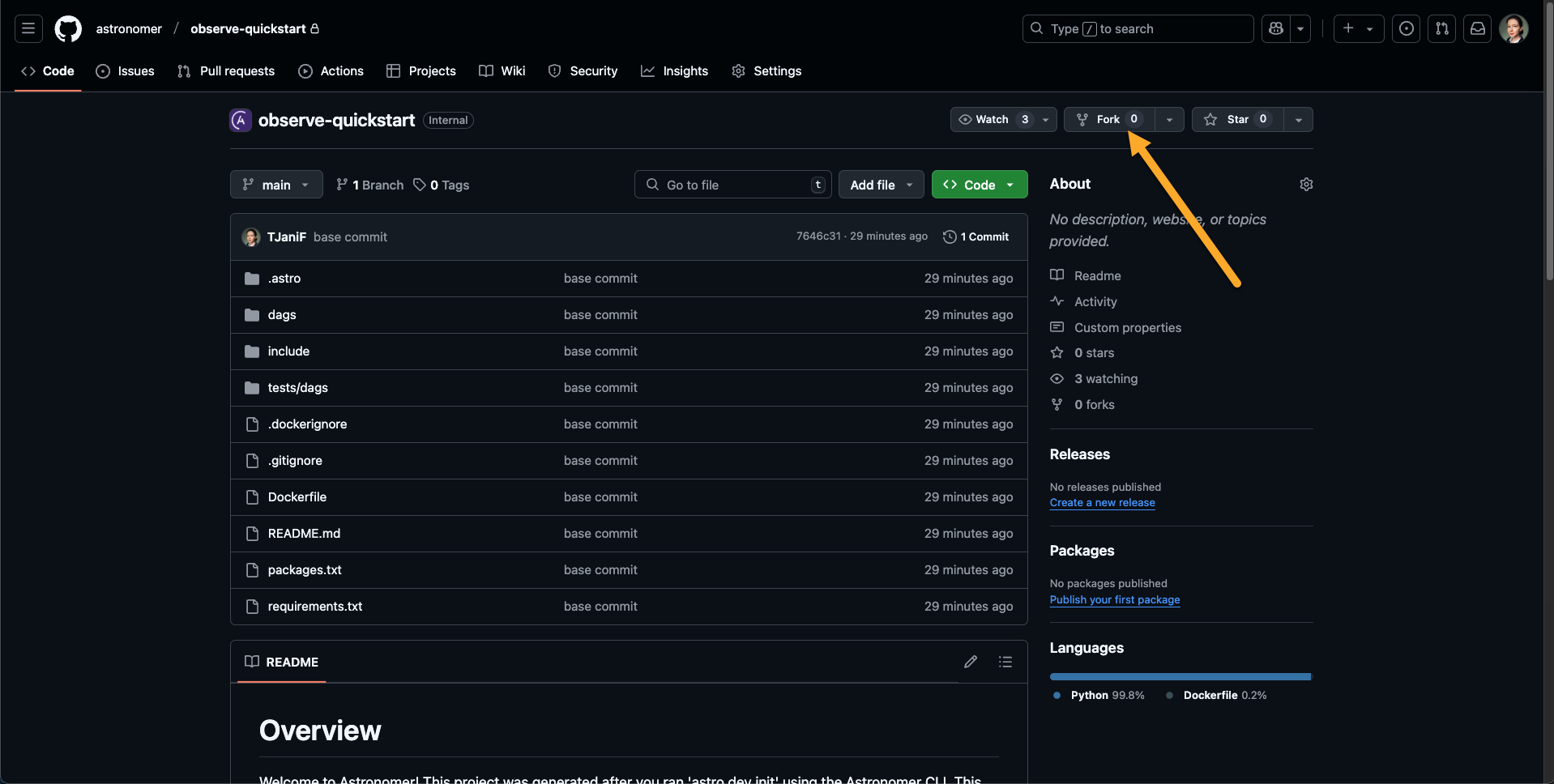Open the main branch selector dropdown
The image size is (1554, 784).
pyautogui.click(x=275, y=184)
